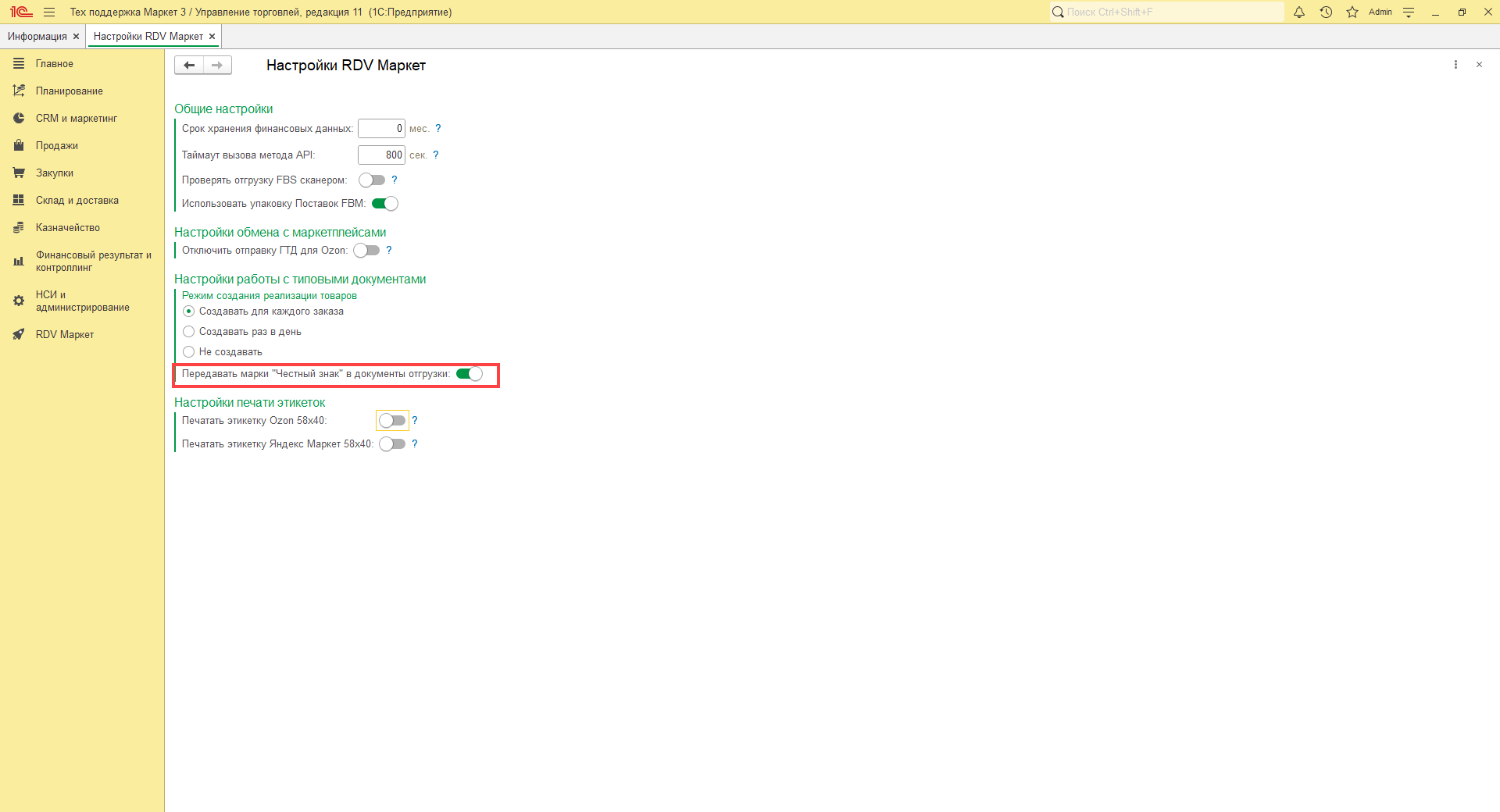Click the Admin user name
The height and width of the screenshot is (812, 1500).
coord(1380,12)
